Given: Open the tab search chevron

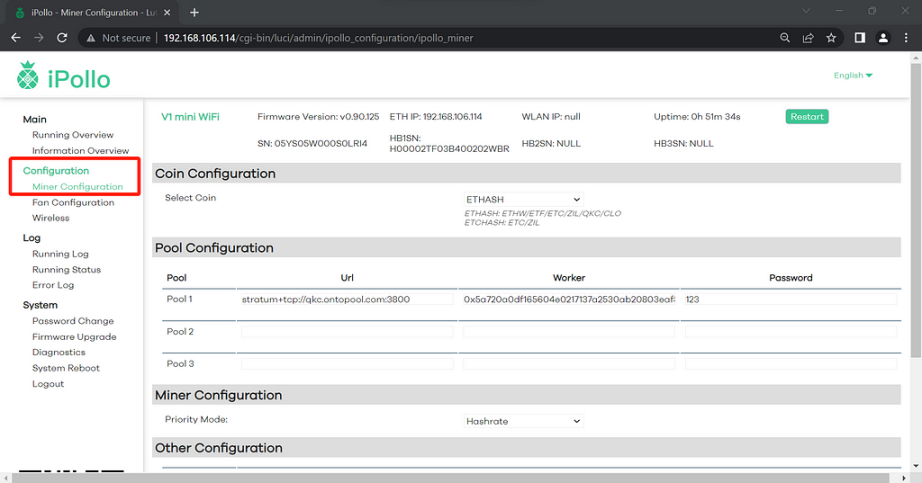Looking at the screenshot, I should 806,11.
